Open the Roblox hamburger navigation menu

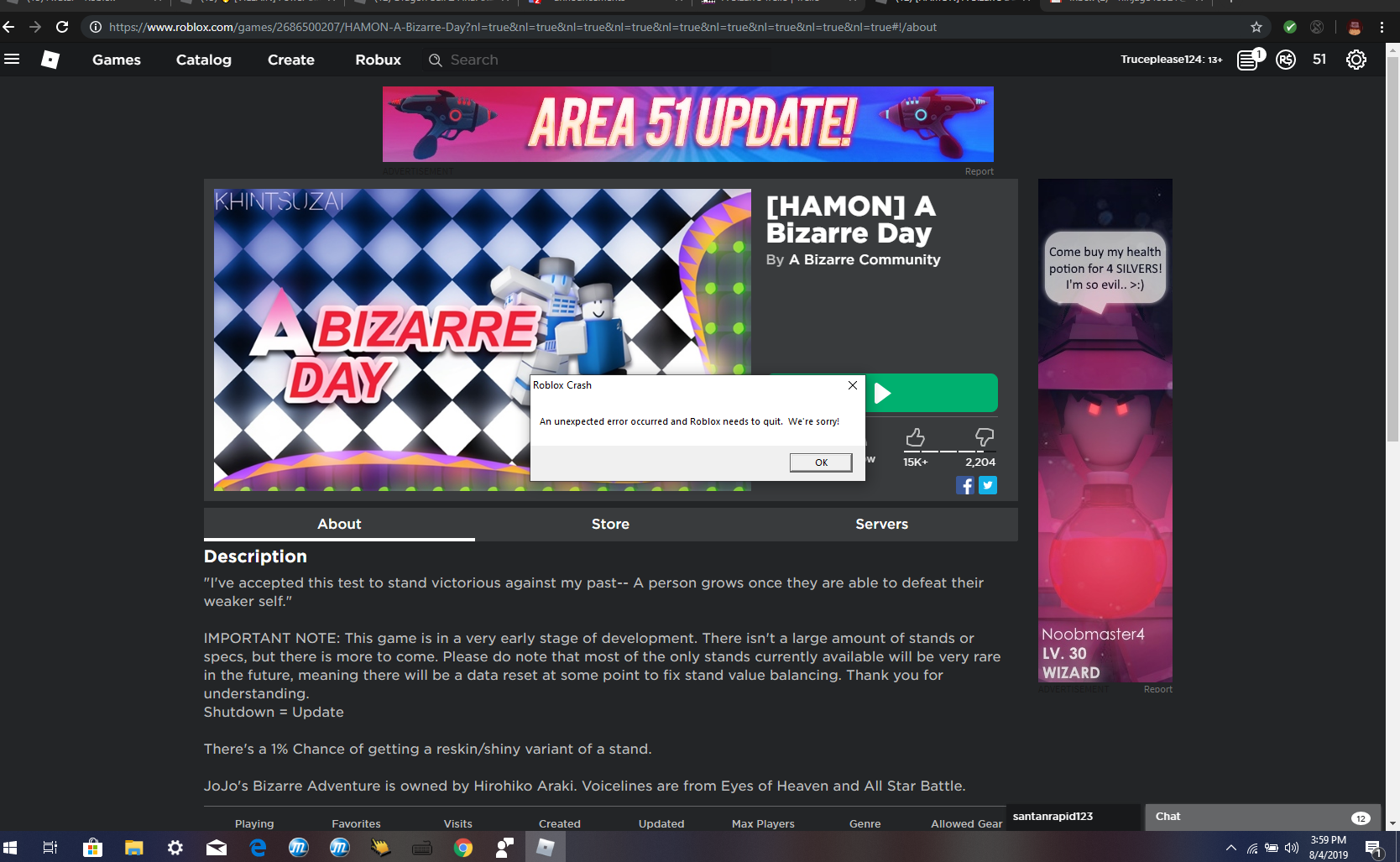12,60
